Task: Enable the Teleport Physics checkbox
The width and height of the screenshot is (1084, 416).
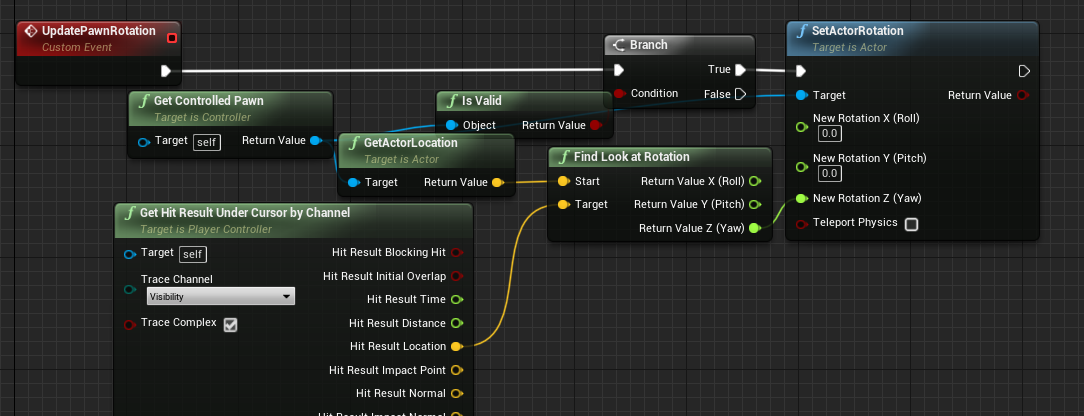Action: (911, 224)
